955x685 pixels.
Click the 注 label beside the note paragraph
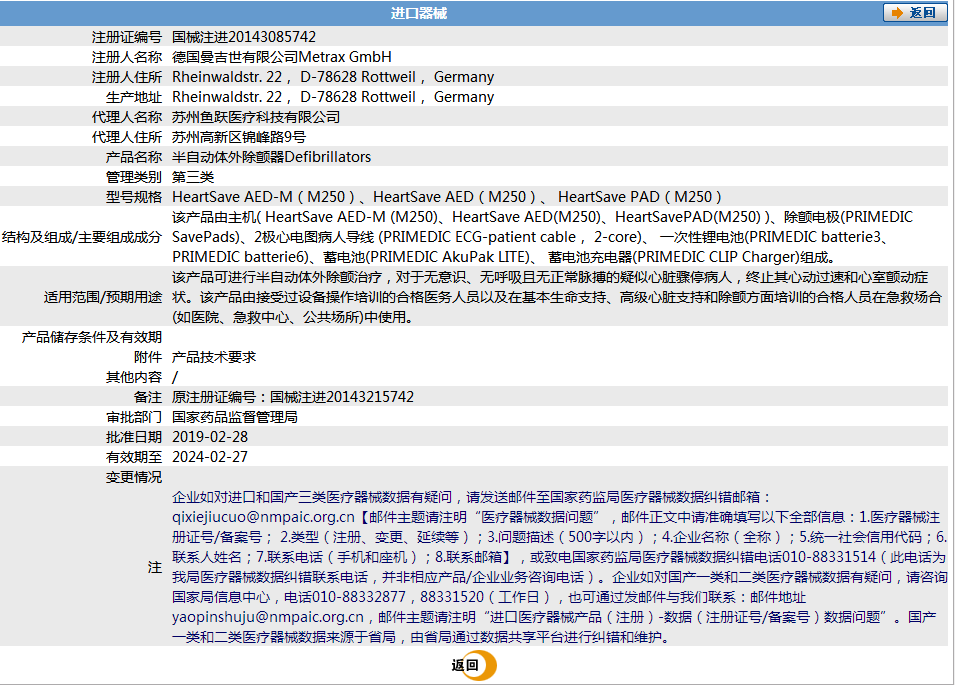click(x=155, y=567)
